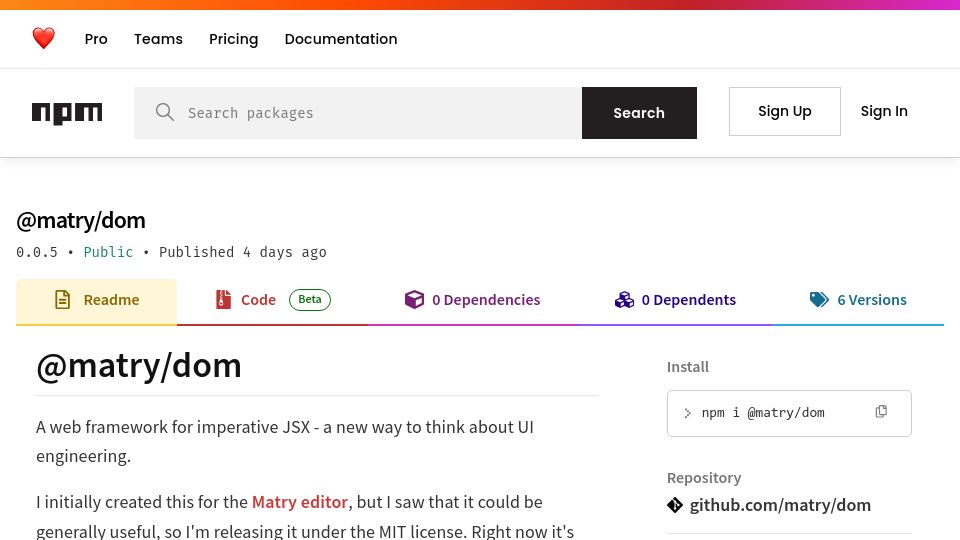This screenshot has width=960, height=540.
Task: Click the Install section label
Action: pos(688,367)
